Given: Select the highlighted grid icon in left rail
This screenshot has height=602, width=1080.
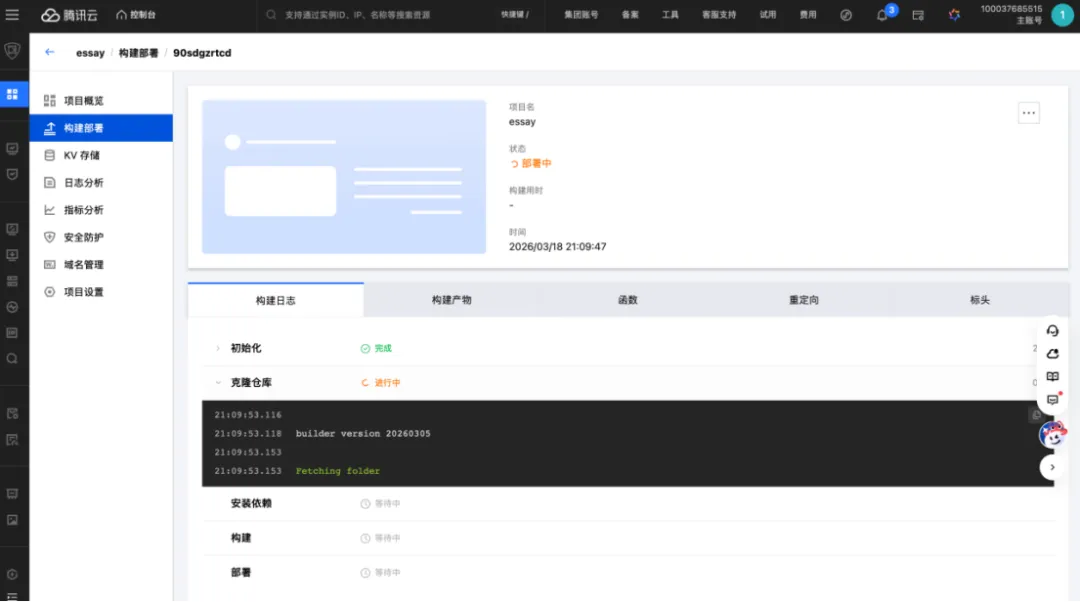Looking at the screenshot, I should (12, 94).
